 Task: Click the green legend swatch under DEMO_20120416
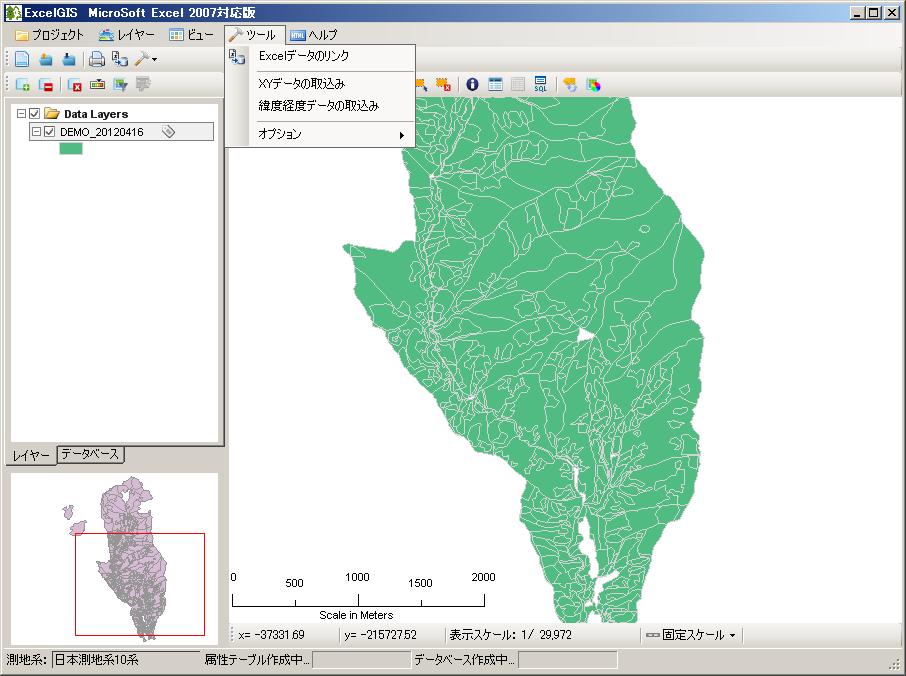pyautogui.click(x=71, y=147)
